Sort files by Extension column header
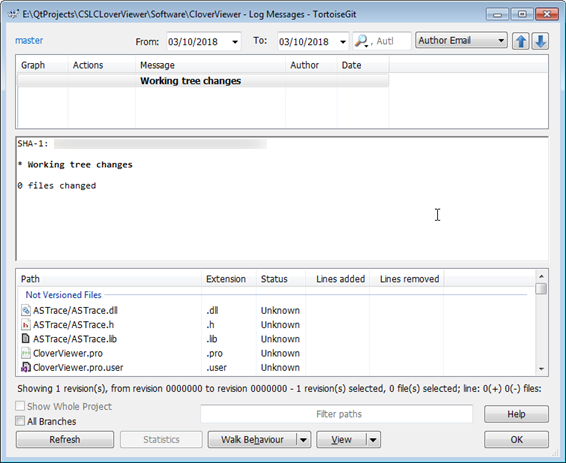The image size is (566, 463). [229, 279]
